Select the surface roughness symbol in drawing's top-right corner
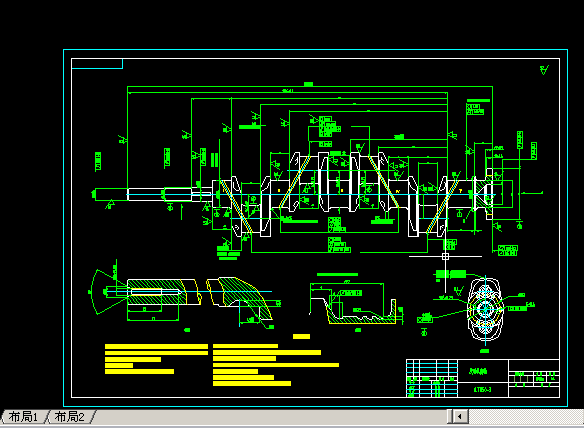The image size is (584, 428). tap(544, 70)
